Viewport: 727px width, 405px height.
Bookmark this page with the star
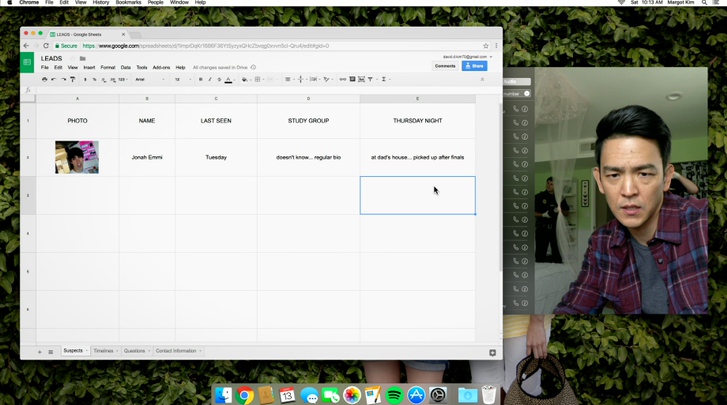486,46
